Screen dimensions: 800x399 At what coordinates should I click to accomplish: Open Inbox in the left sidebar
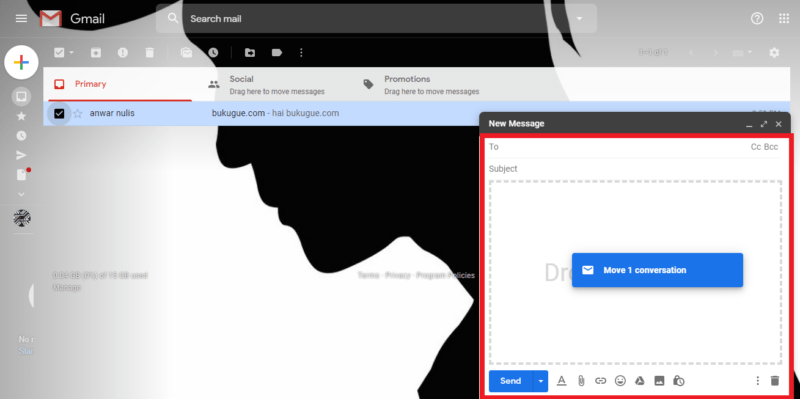(21, 96)
